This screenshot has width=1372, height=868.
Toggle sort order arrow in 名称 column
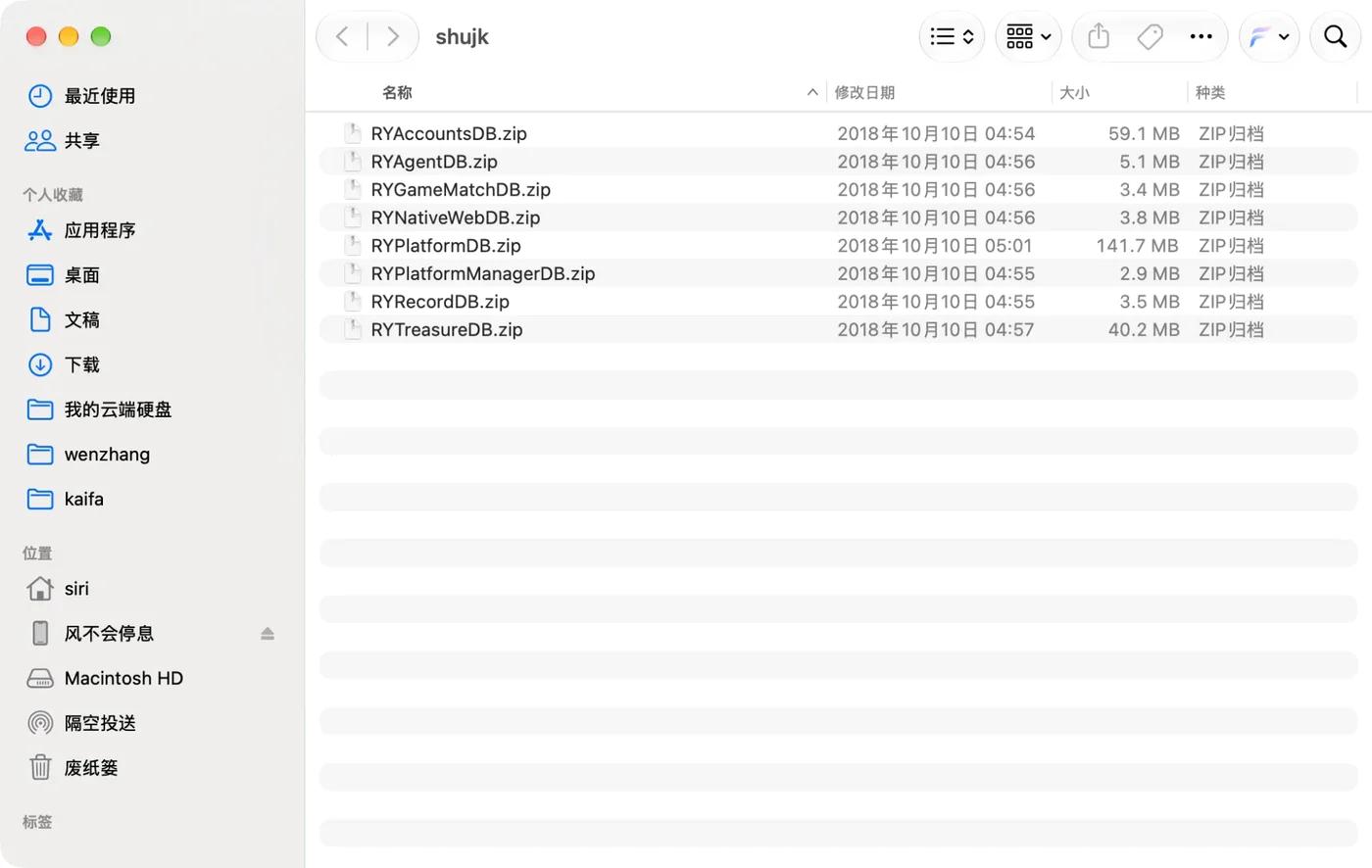pos(812,92)
